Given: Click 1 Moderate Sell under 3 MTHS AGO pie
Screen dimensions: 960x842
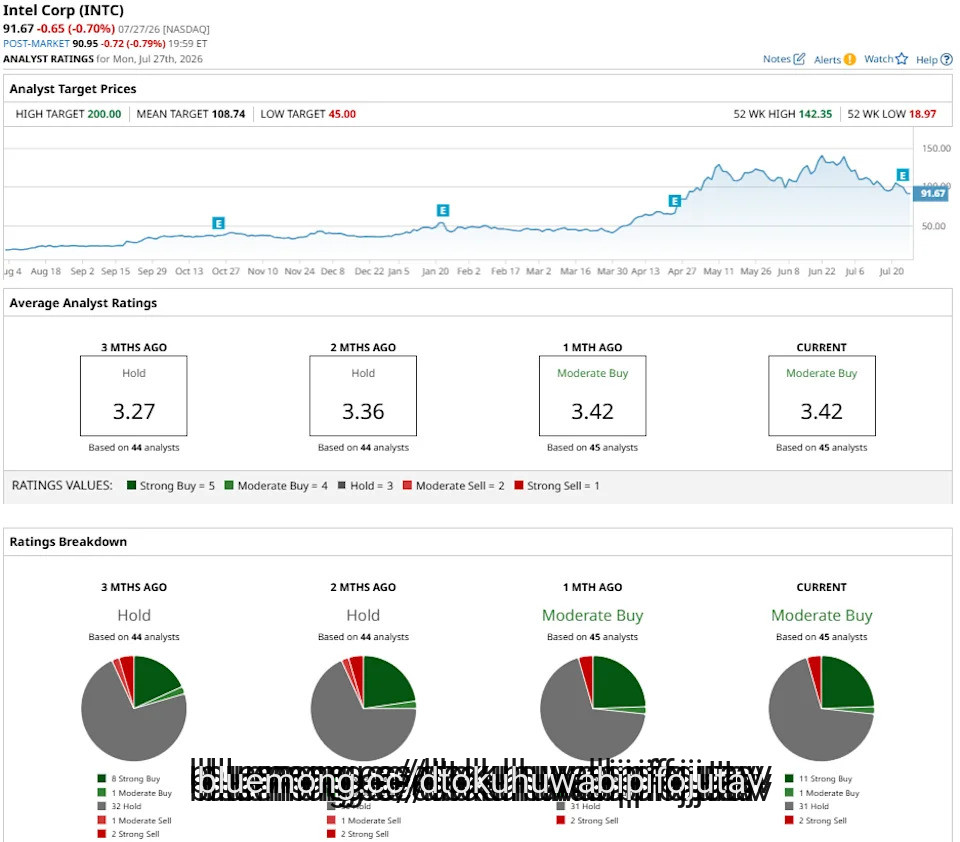Looking at the screenshot, I should (x=134, y=821).
